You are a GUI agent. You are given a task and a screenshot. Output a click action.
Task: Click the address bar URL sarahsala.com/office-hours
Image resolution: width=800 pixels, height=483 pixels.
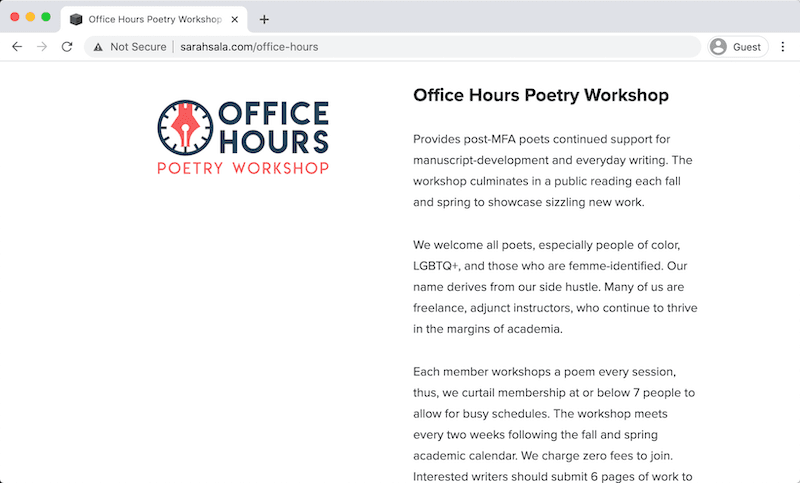[249, 47]
